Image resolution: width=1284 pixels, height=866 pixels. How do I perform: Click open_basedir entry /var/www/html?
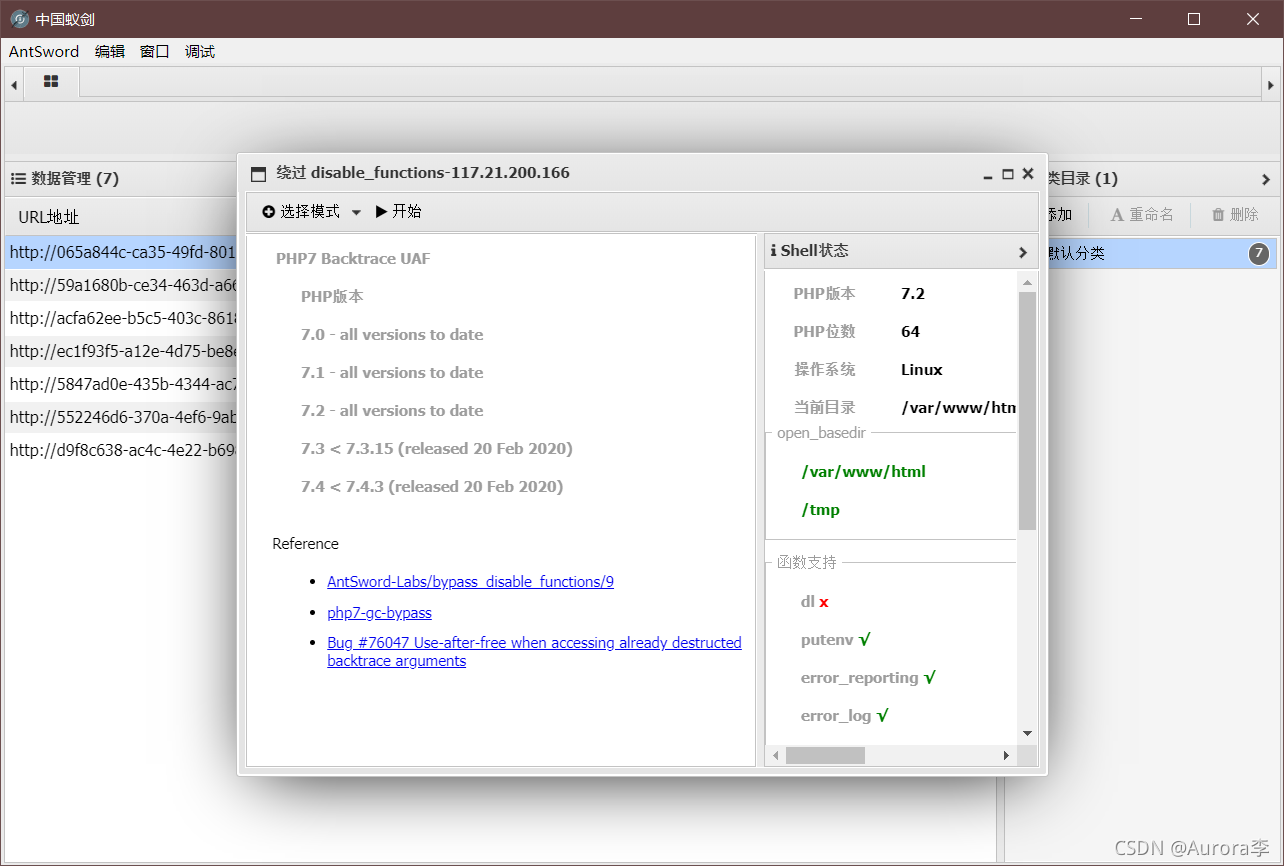pos(864,471)
